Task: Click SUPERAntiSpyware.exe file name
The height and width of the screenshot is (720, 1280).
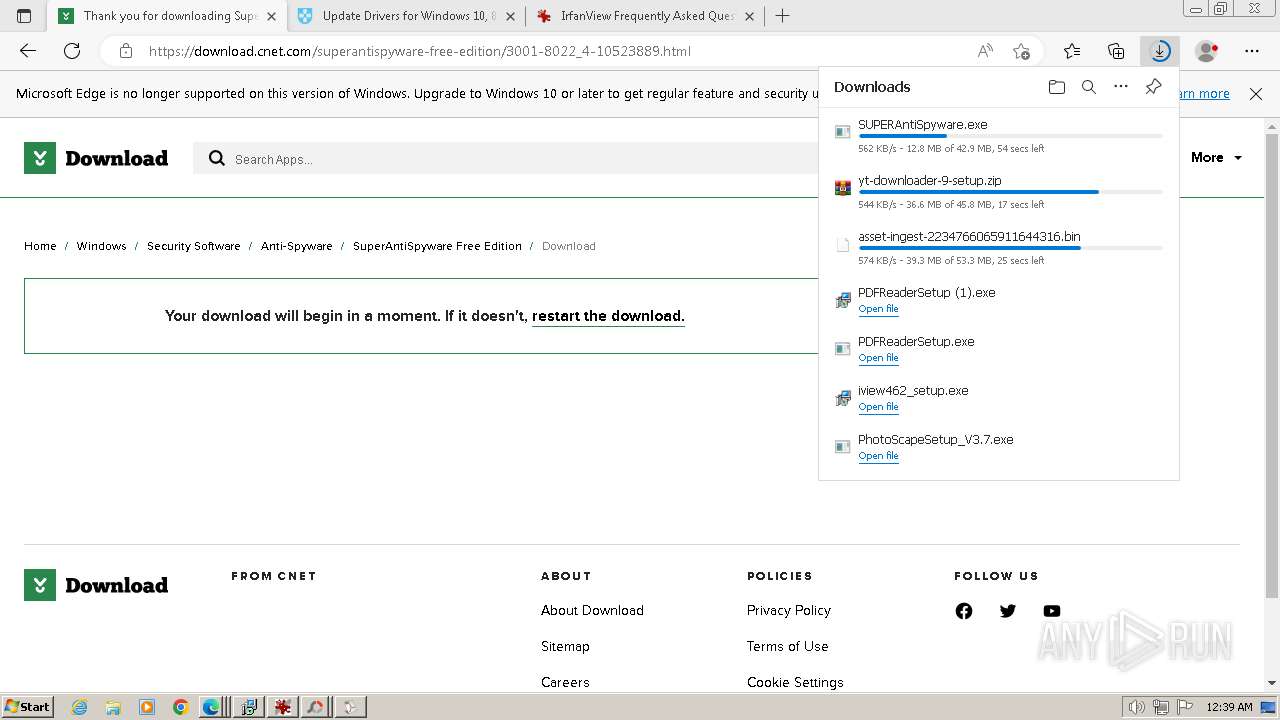Action: pos(923,125)
